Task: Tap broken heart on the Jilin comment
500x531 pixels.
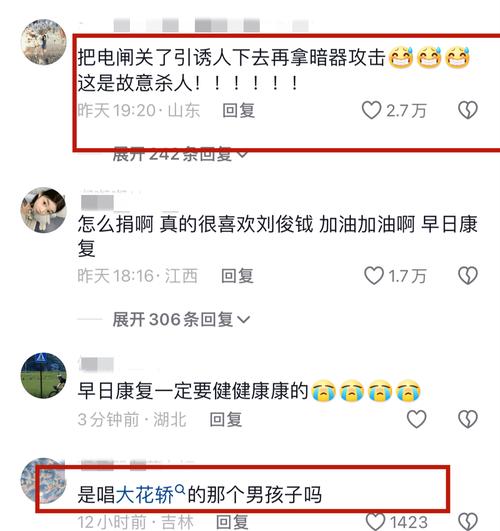Action: coord(468,522)
